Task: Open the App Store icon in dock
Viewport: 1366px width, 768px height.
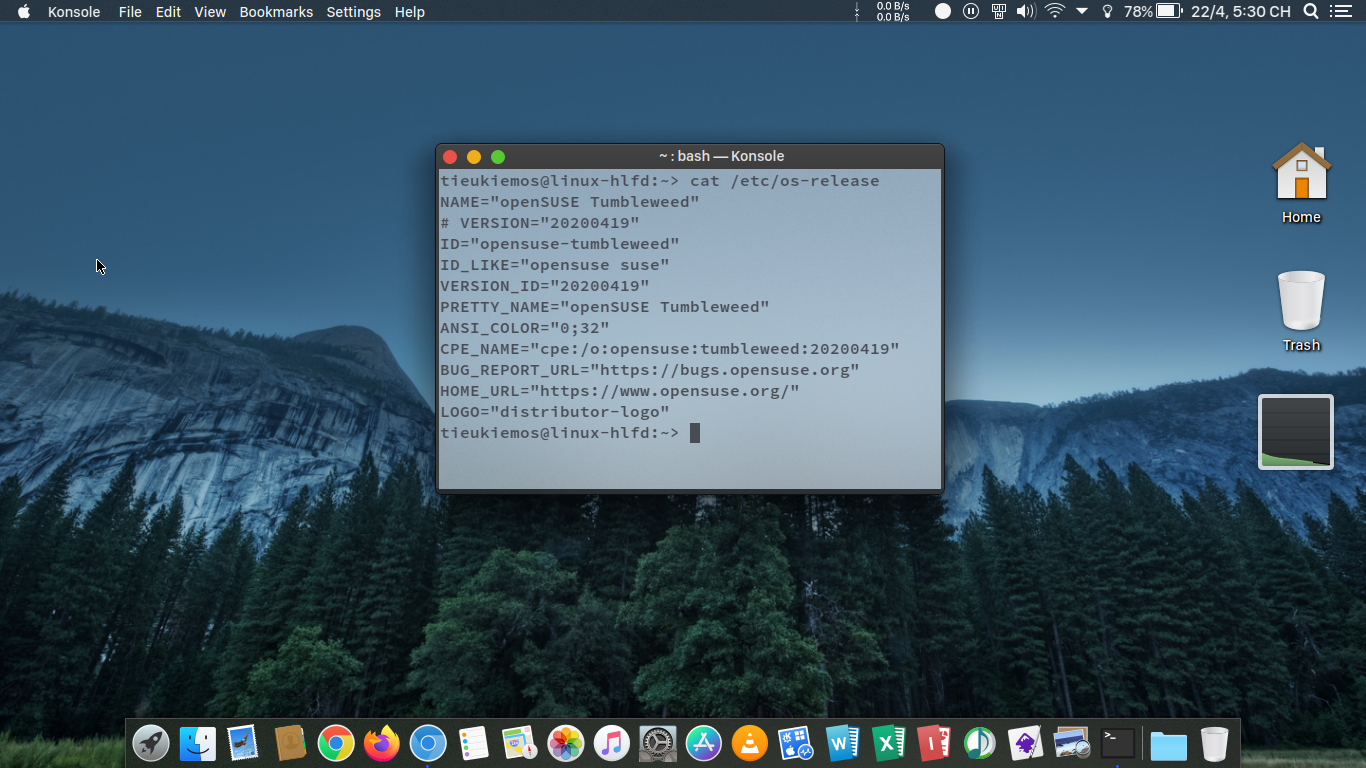Action: click(704, 743)
